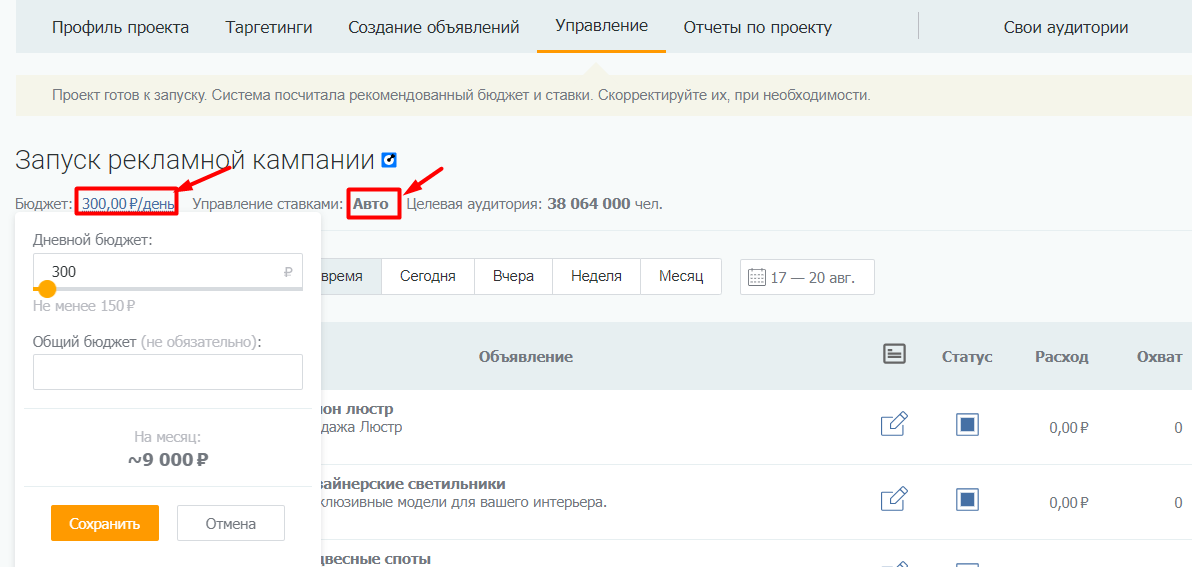Toggle status square of first ad
The width and height of the screenshot is (1192, 567).
pyautogui.click(x=967, y=425)
